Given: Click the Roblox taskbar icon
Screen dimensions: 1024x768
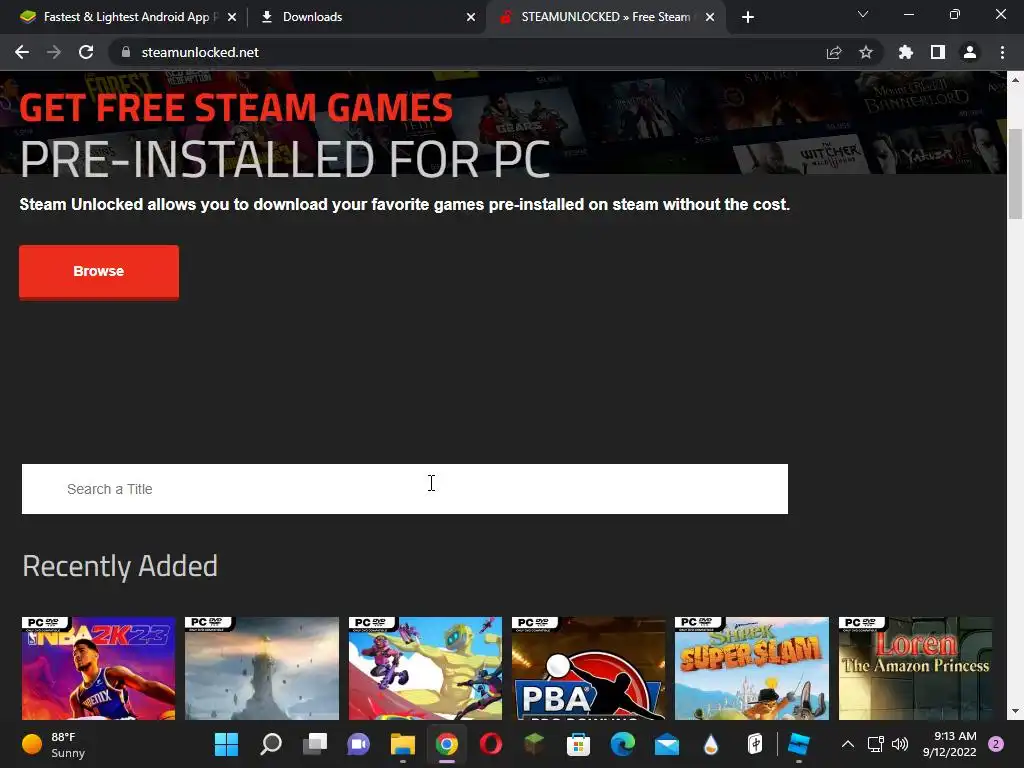Looking at the screenshot, I should pyautogui.click(x=799, y=744).
